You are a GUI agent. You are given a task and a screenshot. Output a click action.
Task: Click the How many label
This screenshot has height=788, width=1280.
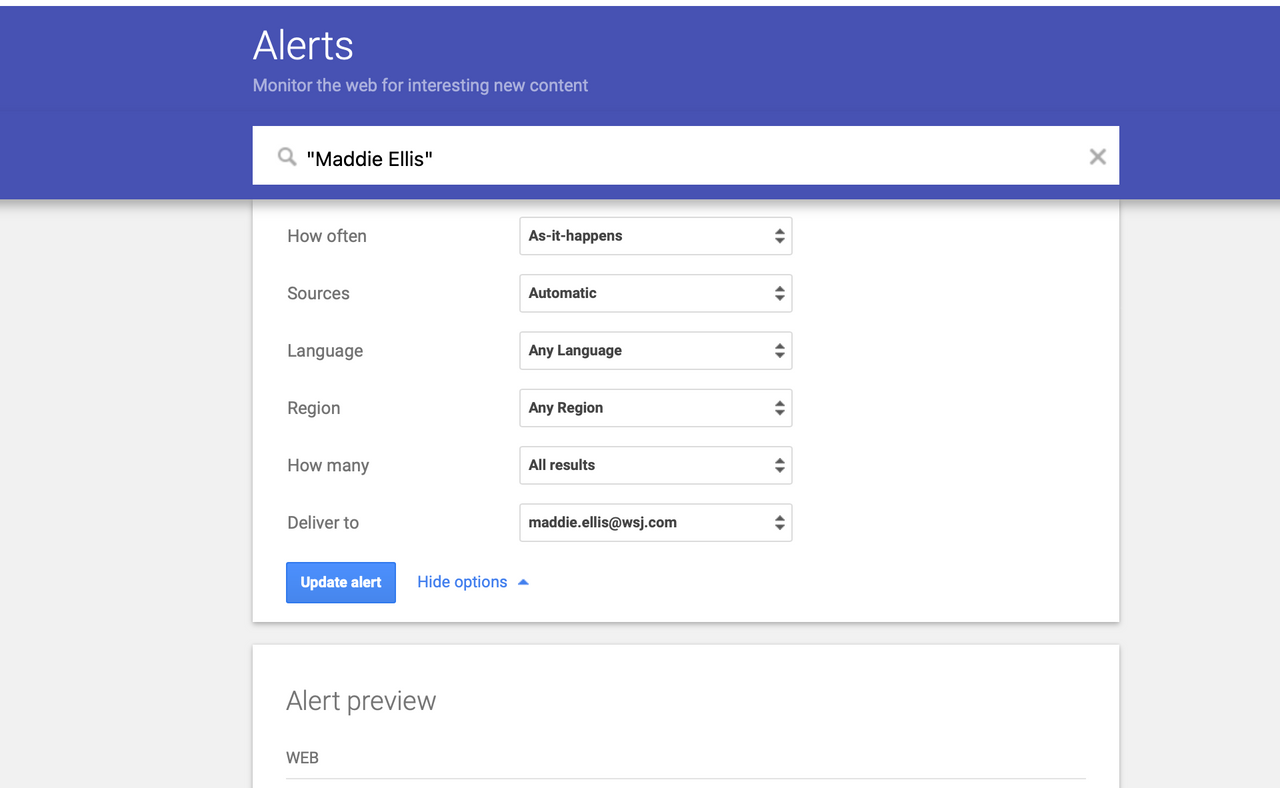tap(328, 465)
